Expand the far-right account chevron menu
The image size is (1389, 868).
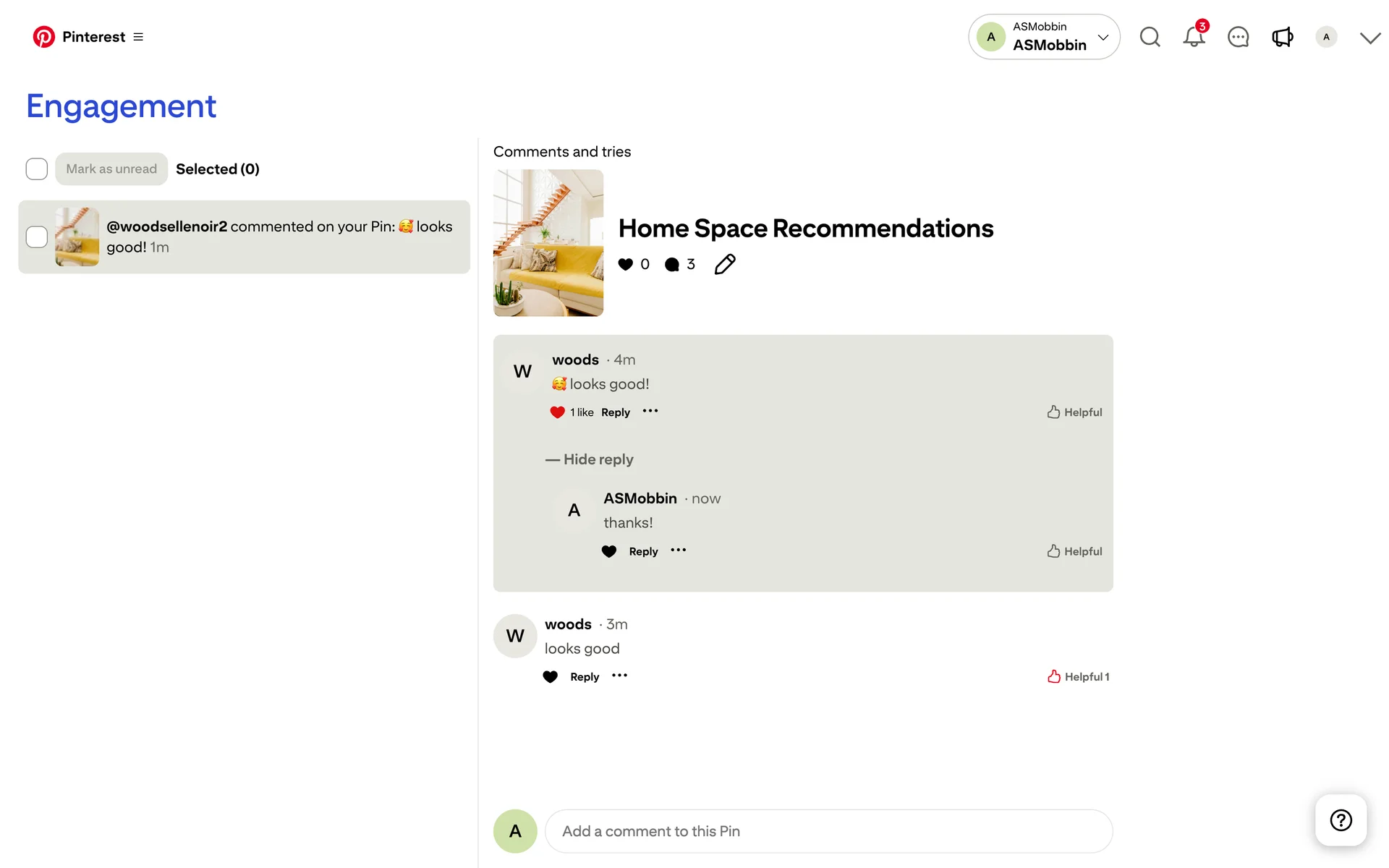(x=1369, y=38)
